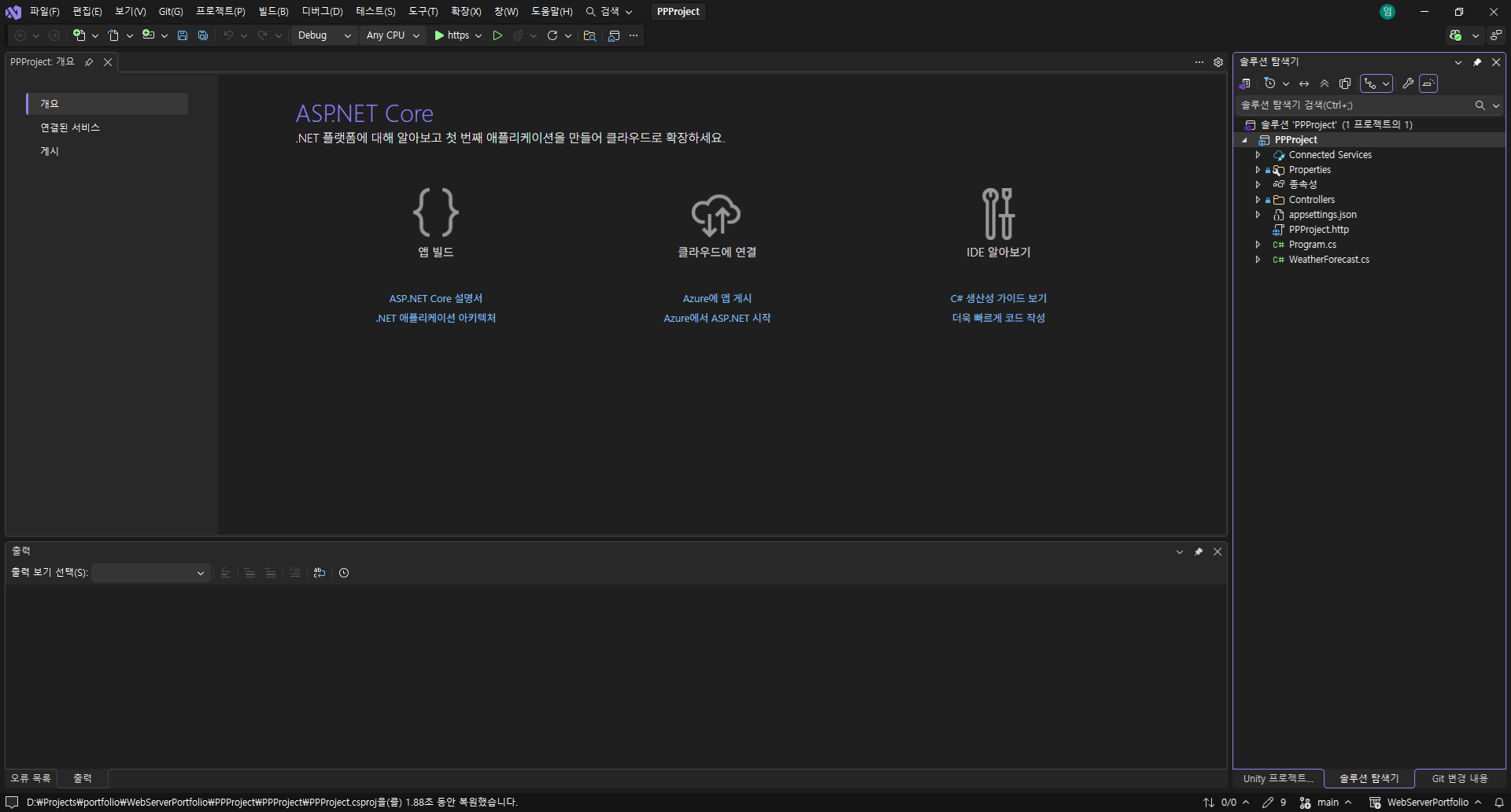Screen dimensions: 1511x812
Task: Switch to the 오류 목록 tab
Action: click(x=31, y=778)
